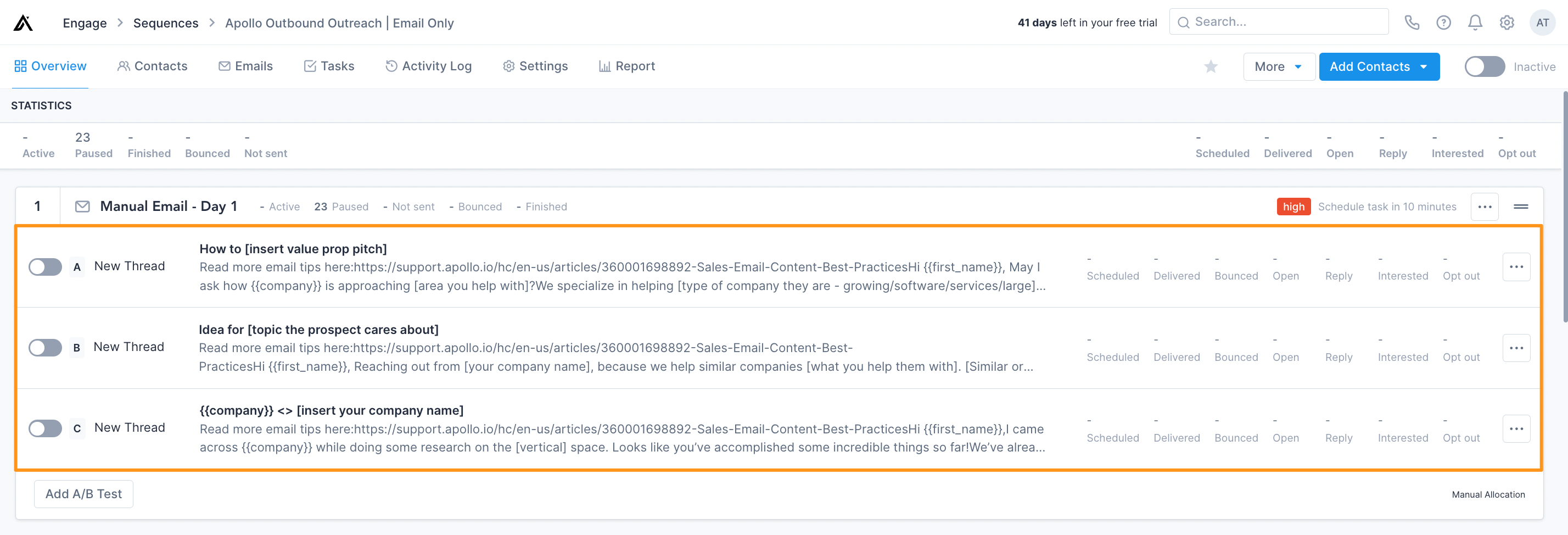Image resolution: width=1568 pixels, height=535 pixels.
Task: Open the Report tab
Action: [x=627, y=66]
